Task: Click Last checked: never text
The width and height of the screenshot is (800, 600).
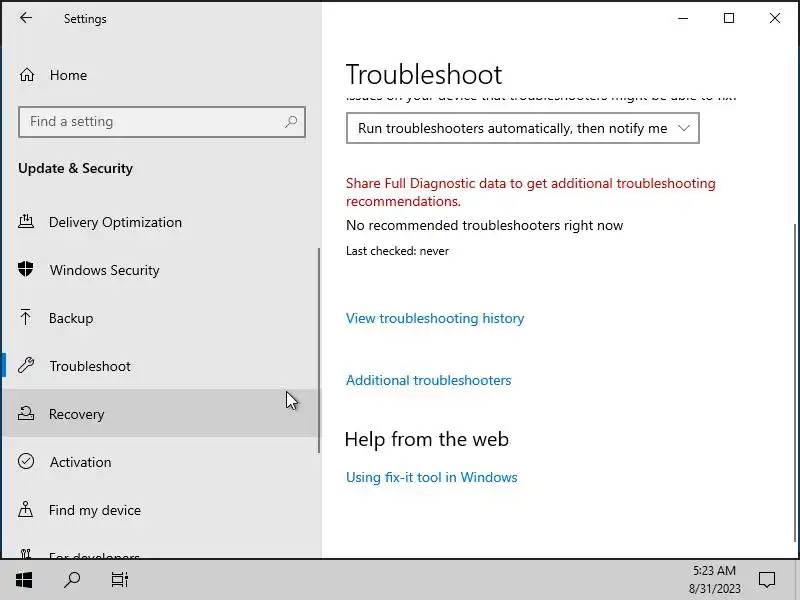Action: click(397, 251)
